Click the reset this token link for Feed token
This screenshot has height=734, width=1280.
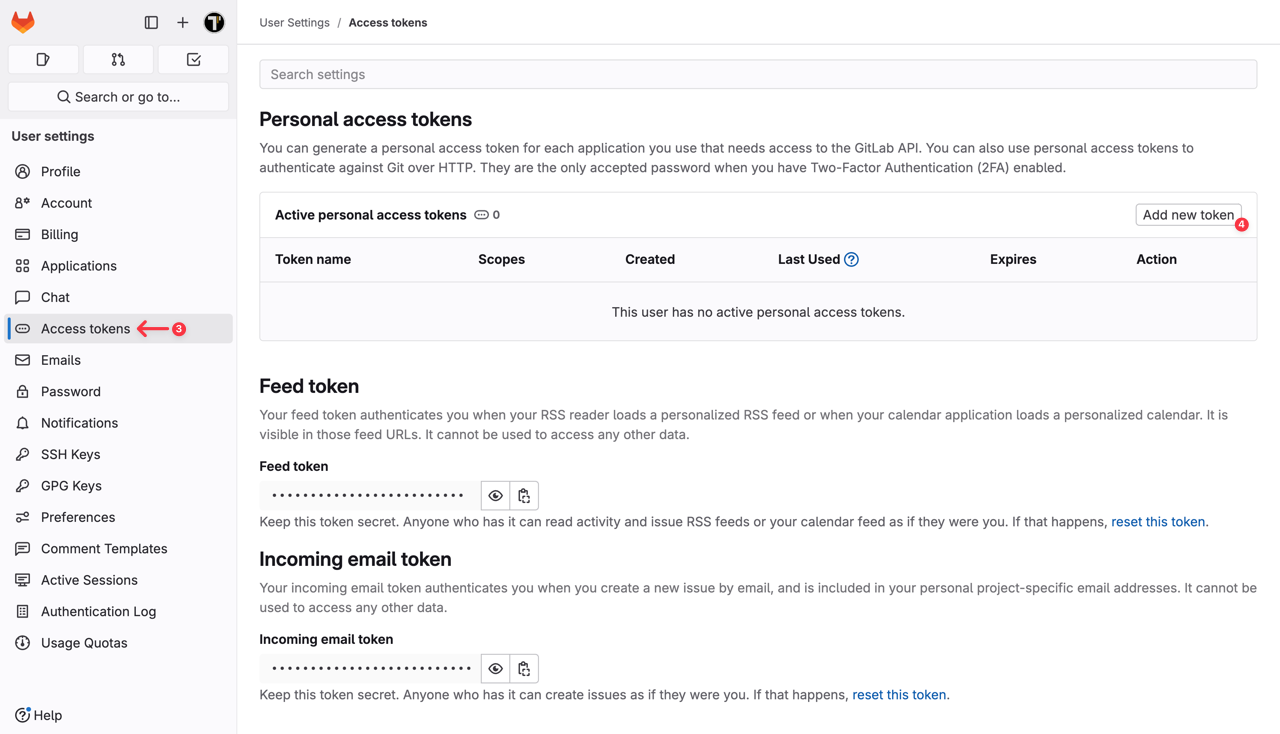click(1158, 521)
